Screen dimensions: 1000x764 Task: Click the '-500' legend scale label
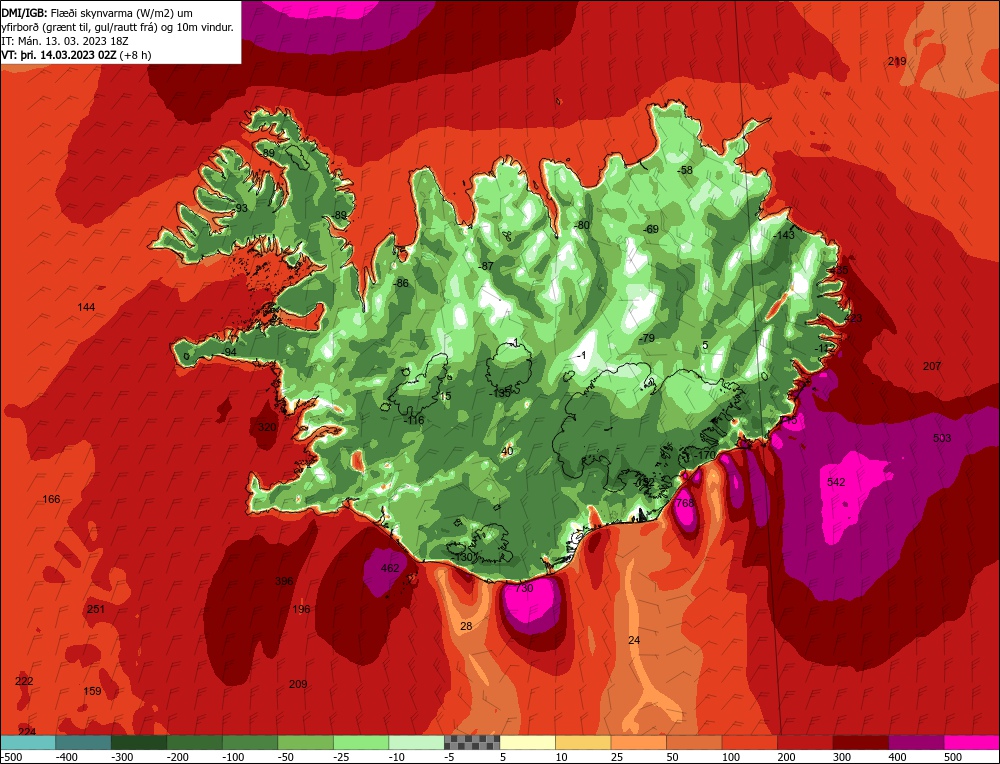point(11,757)
